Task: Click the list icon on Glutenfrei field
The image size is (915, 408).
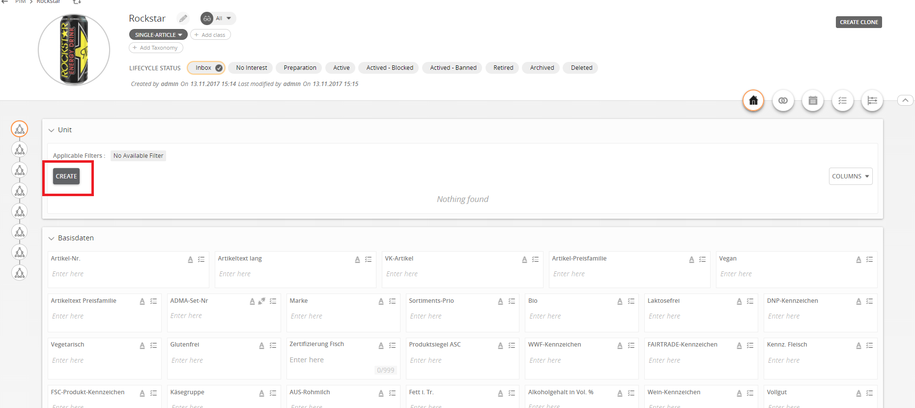Action: [x=273, y=345]
